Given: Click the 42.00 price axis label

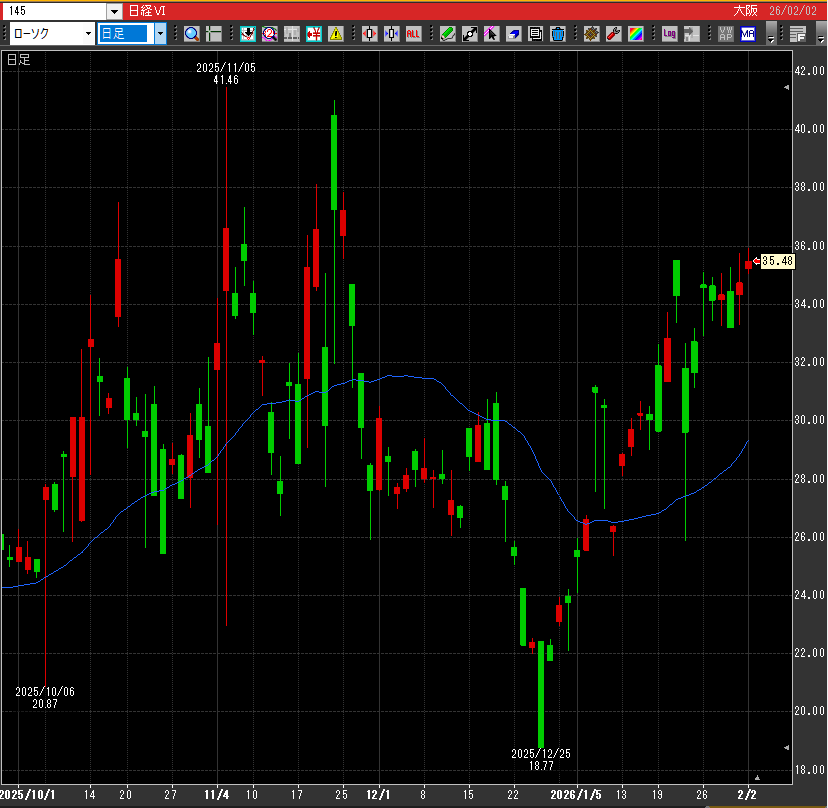Looking at the screenshot, I should point(810,71).
